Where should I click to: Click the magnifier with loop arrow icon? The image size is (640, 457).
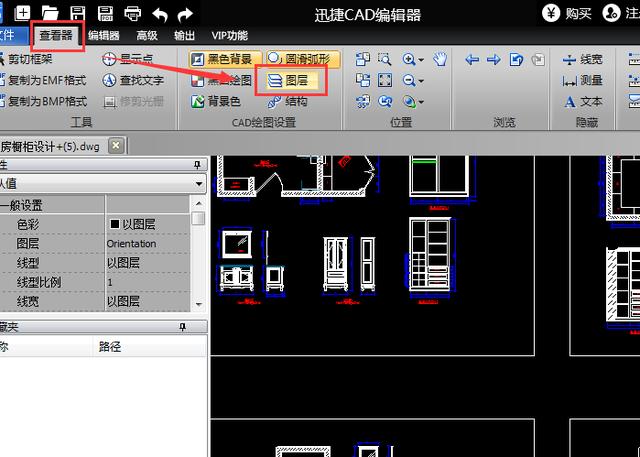[x=384, y=101]
